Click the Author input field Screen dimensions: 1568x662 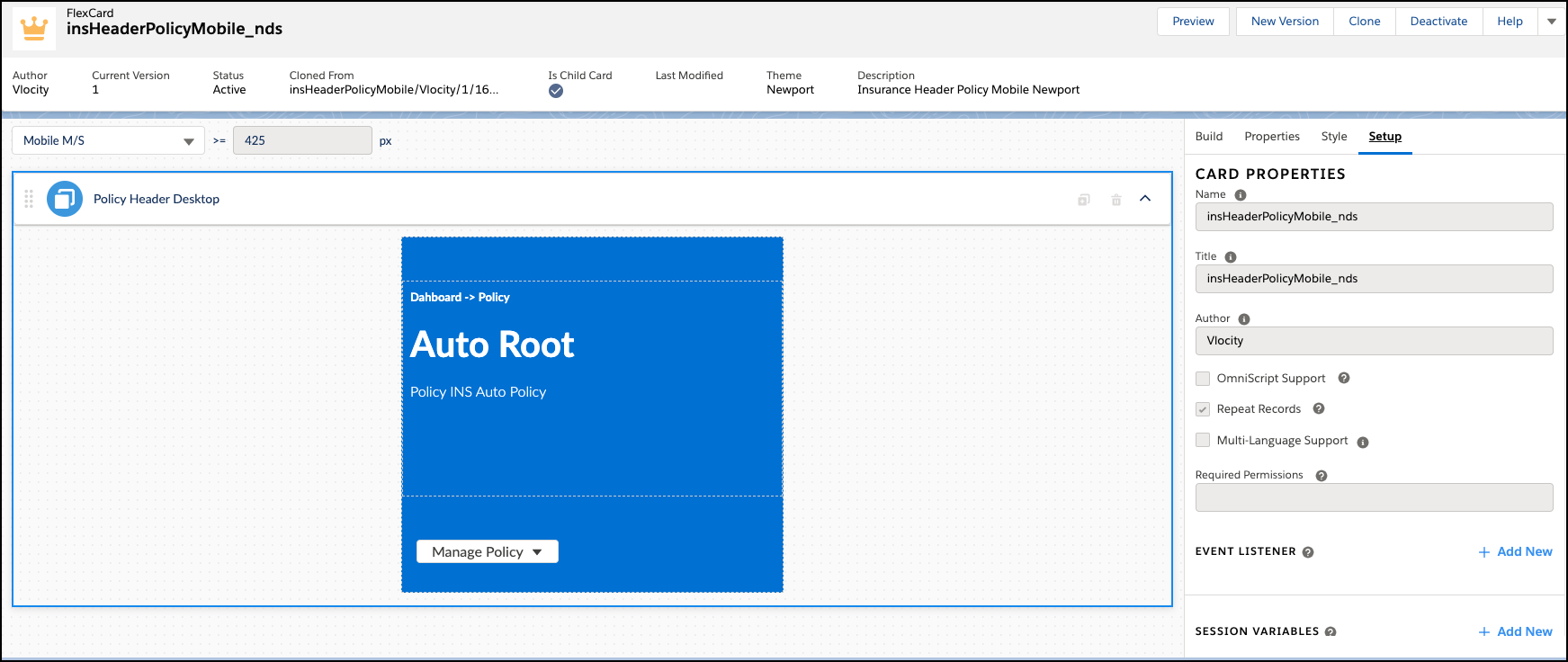[x=1374, y=341]
